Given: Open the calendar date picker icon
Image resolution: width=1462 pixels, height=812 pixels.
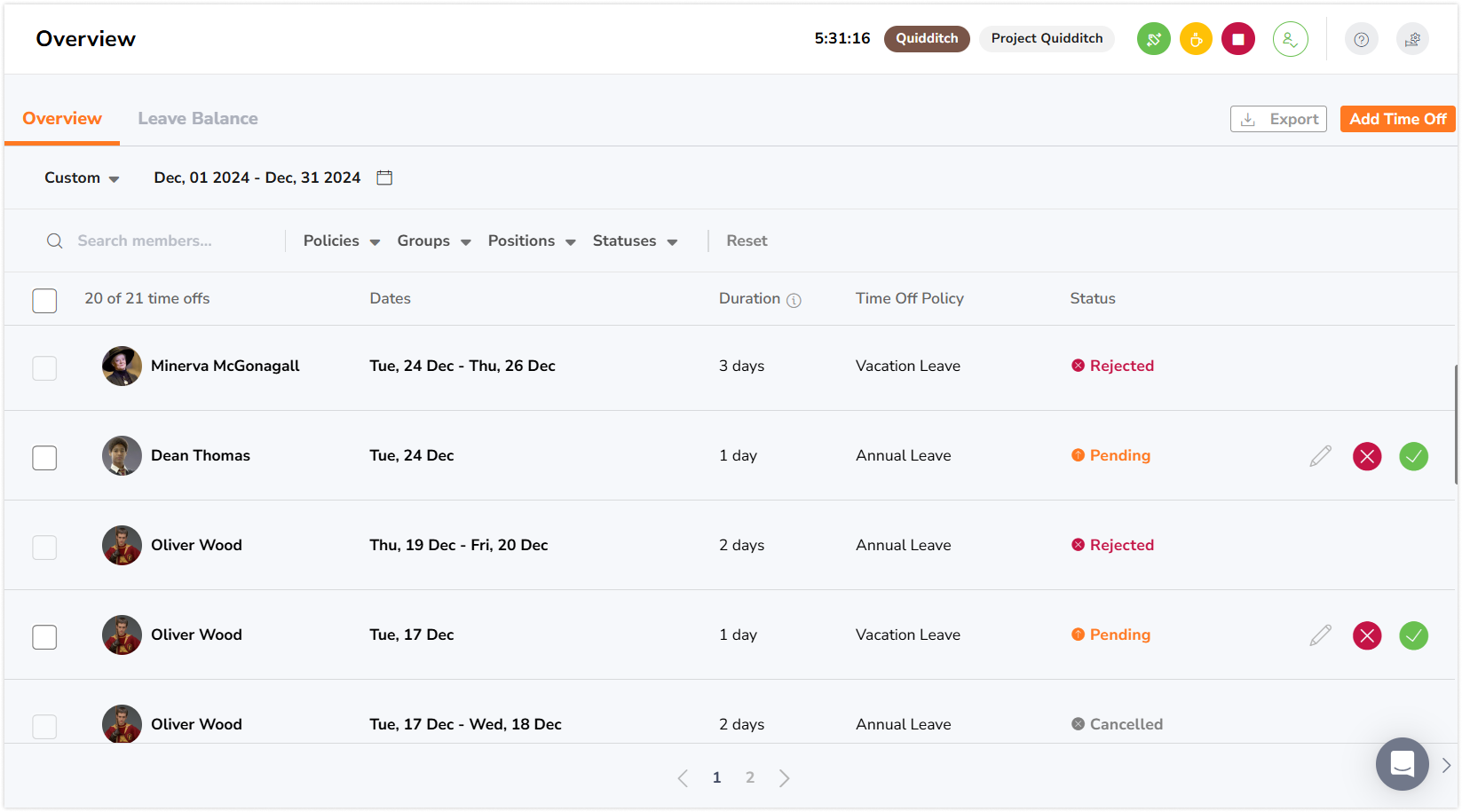Looking at the screenshot, I should pyautogui.click(x=384, y=177).
